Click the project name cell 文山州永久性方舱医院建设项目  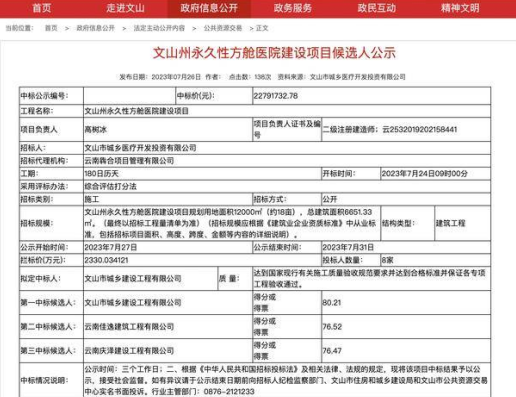(137, 111)
